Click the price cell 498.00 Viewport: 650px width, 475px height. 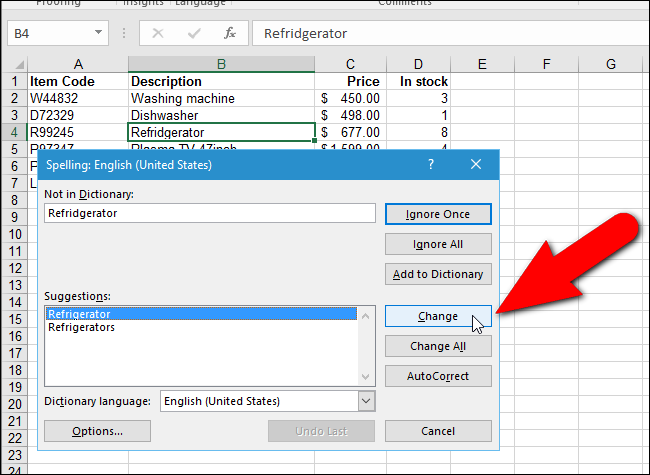click(x=350, y=115)
